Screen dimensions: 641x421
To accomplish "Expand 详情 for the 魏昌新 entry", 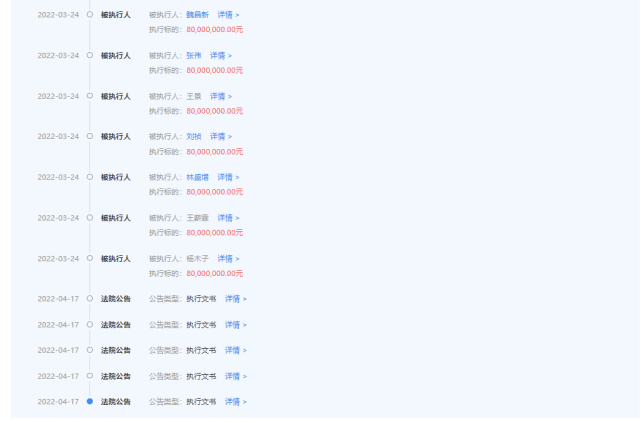I will tap(228, 15).
